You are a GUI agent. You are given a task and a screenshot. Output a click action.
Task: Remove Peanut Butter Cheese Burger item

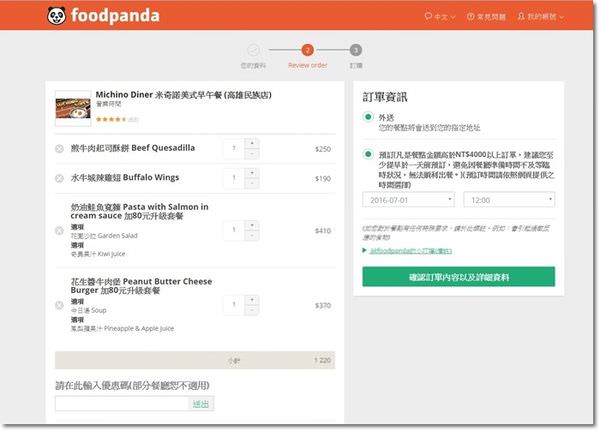tap(60, 305)
